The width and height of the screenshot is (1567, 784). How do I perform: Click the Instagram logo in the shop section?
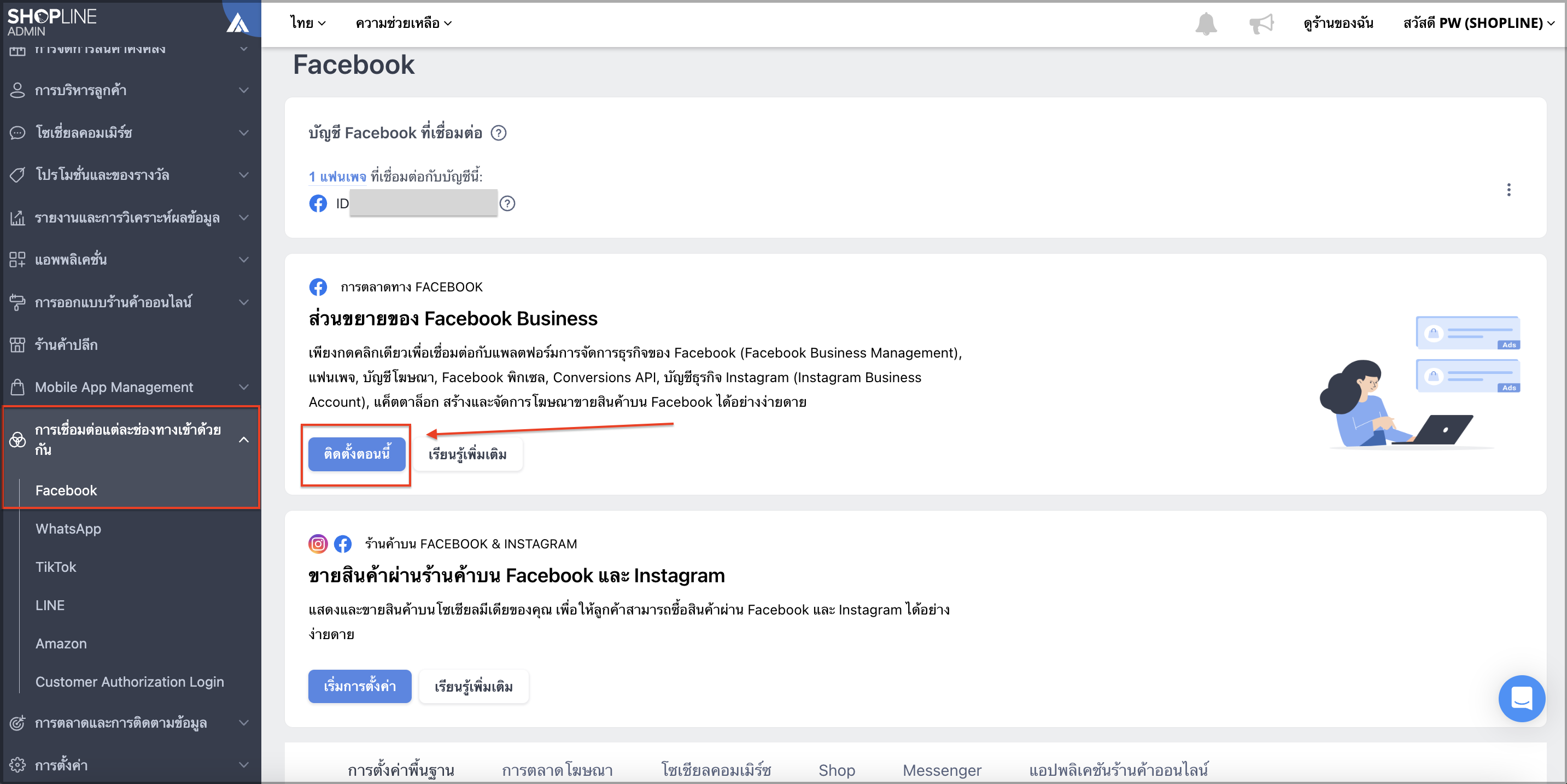pos(318,544)
